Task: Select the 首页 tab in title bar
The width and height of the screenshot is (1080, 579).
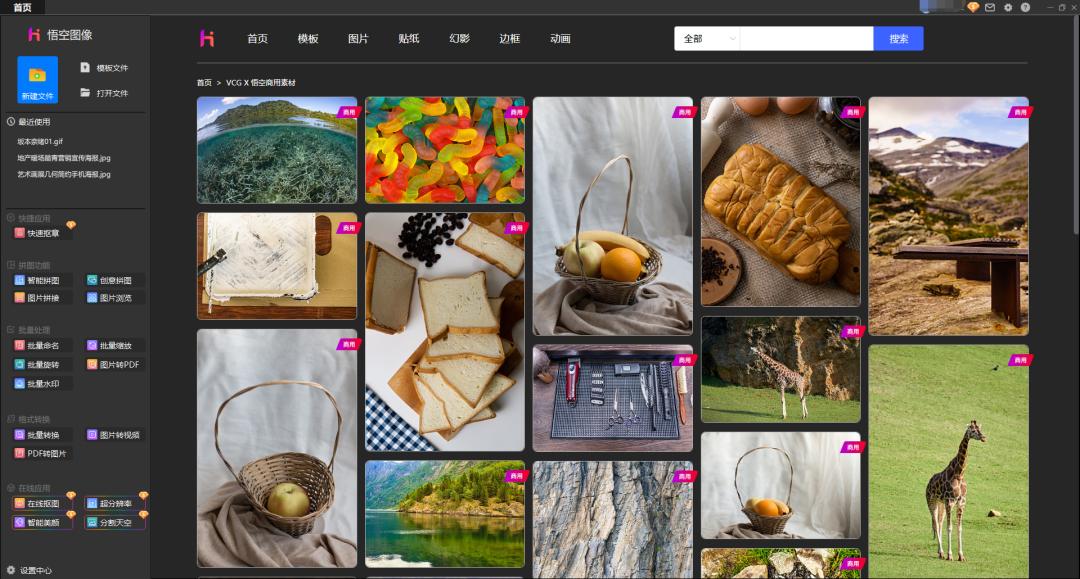Action: click(22, 8)
